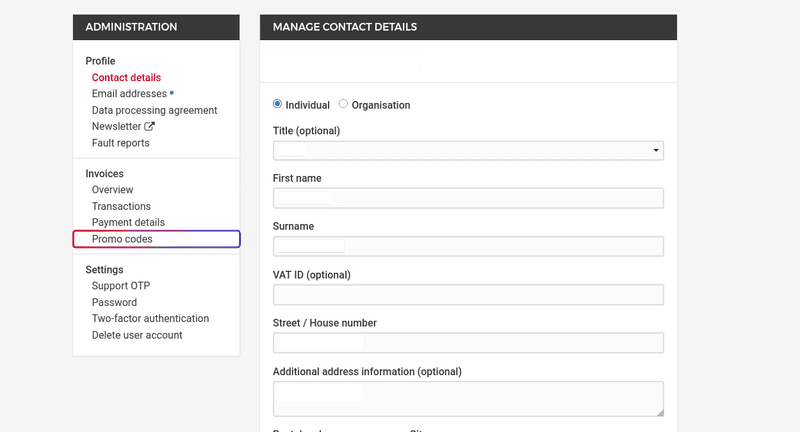Select the Organisation radio button
800x432 pixels.
(x=344, y=104)
